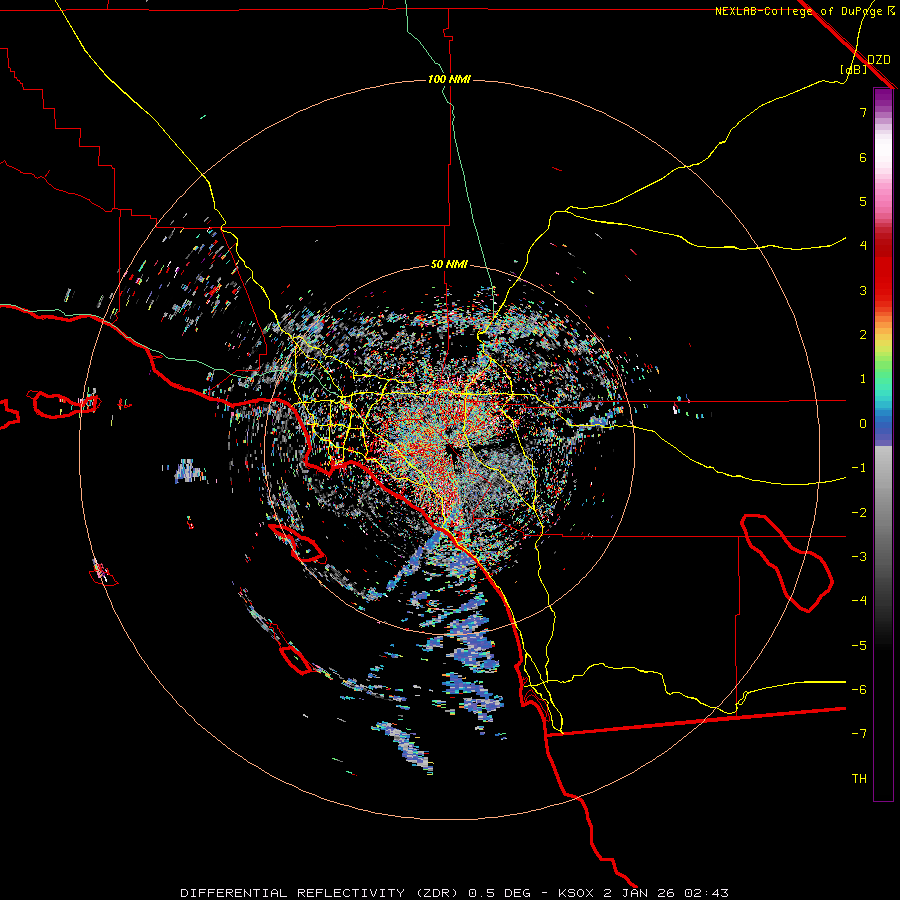Click the Salton Sea outline on the map

point(786,563)
